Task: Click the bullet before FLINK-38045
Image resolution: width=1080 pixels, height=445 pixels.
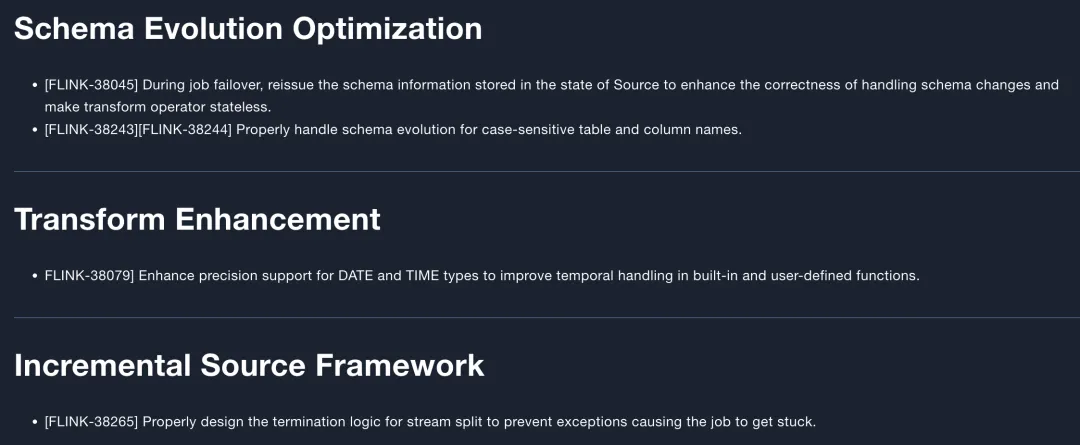Action: [34, 85]
